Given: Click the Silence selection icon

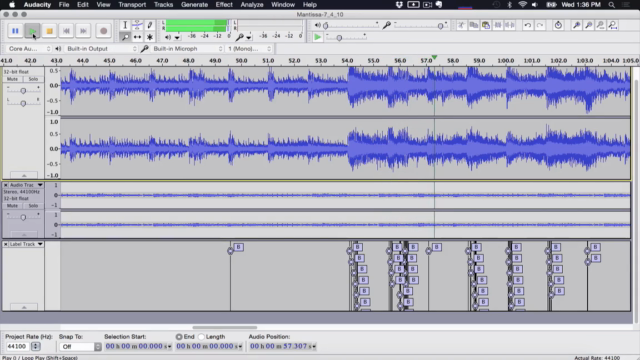Looking at the screenshot, I should coord(510,25).
